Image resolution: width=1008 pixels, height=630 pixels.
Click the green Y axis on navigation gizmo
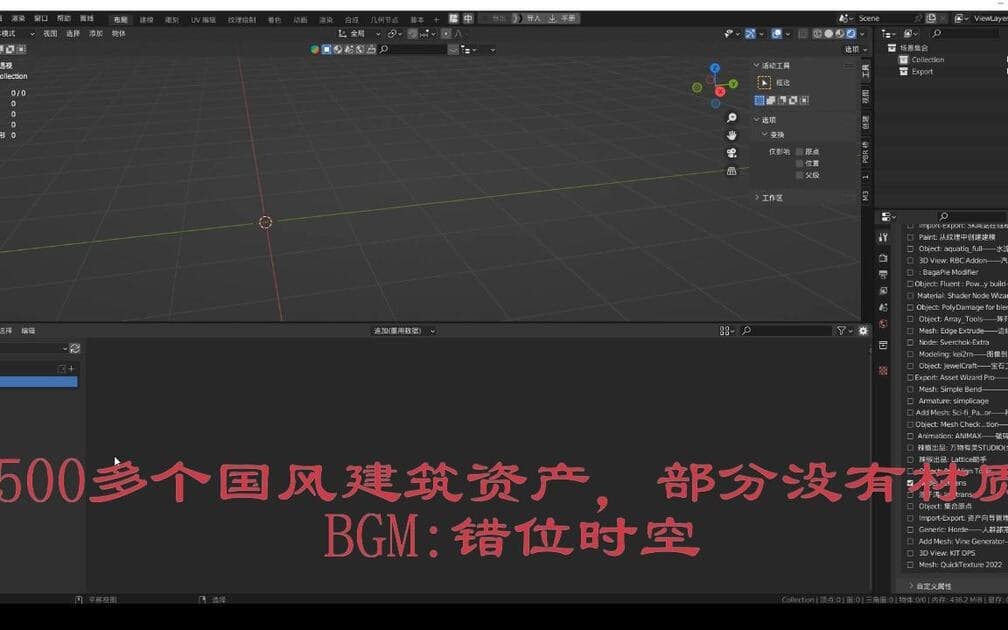point(734,84)
